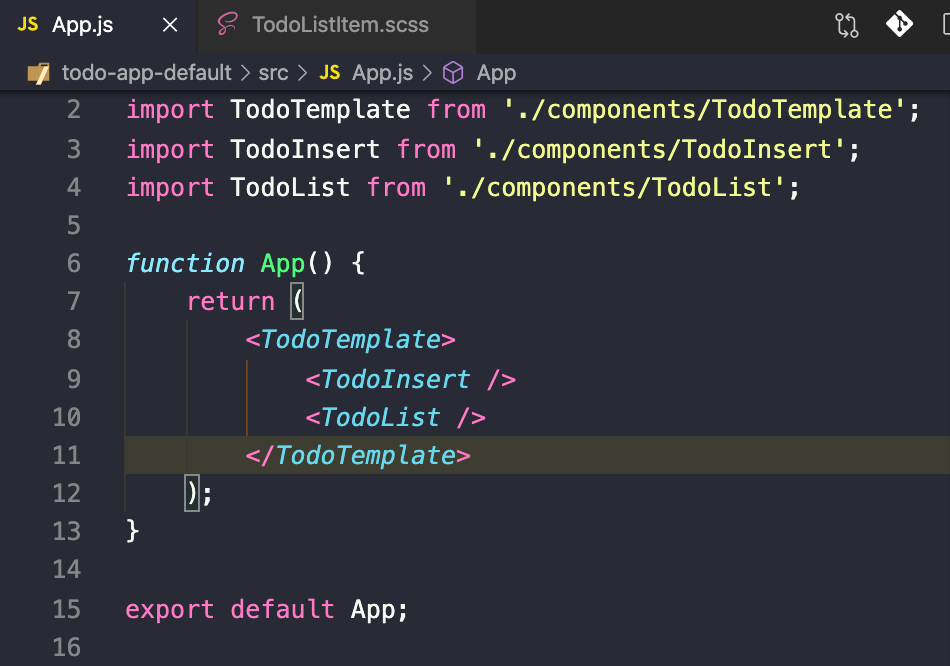Click the JS icon in the breadcrumb
This screenshot has height=666, width=950.
click(330, 73)
